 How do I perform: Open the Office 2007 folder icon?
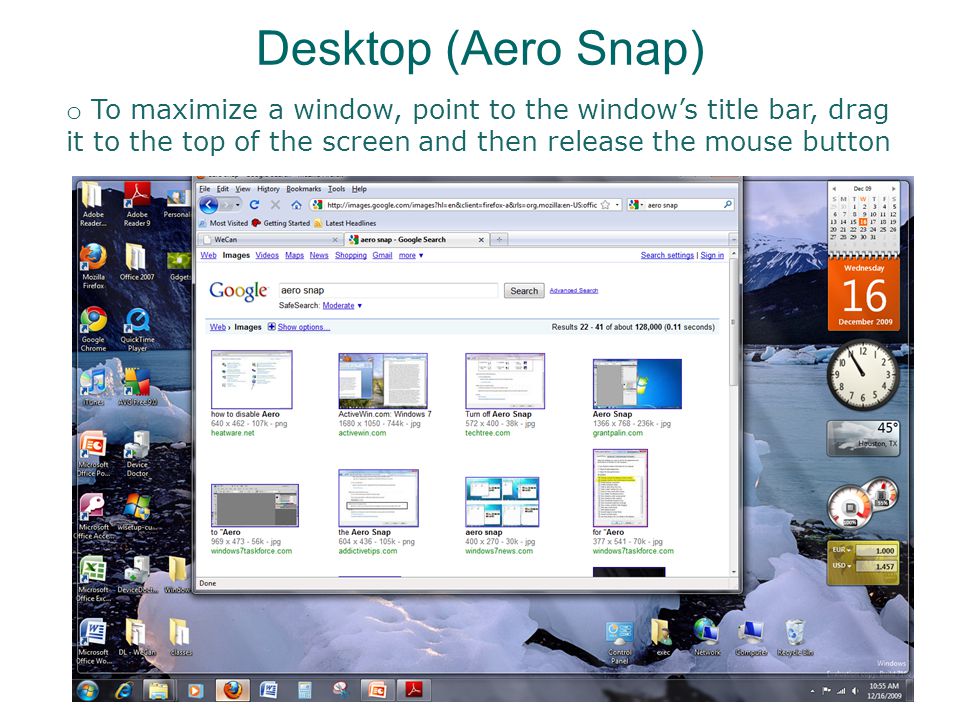pyautogui.click(x=137, y=261)
